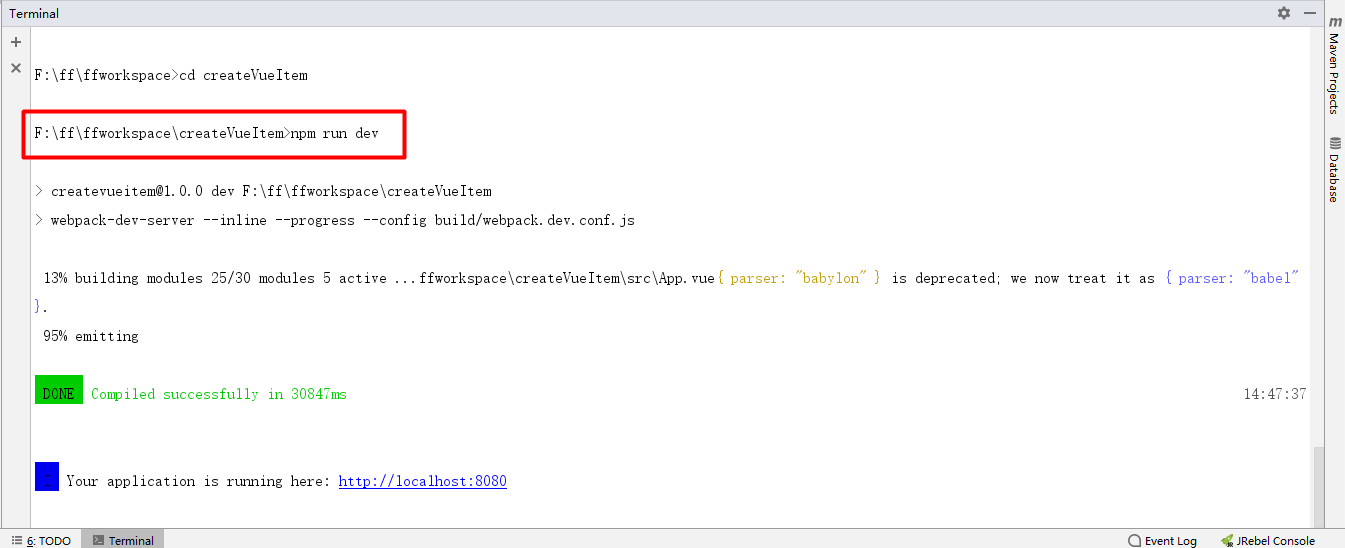Image resolution: width=1345 pixels, height=548 pixels.
Task: Add a new terminal session with plus
Action: pyautogui.click(x=16, y=42)
